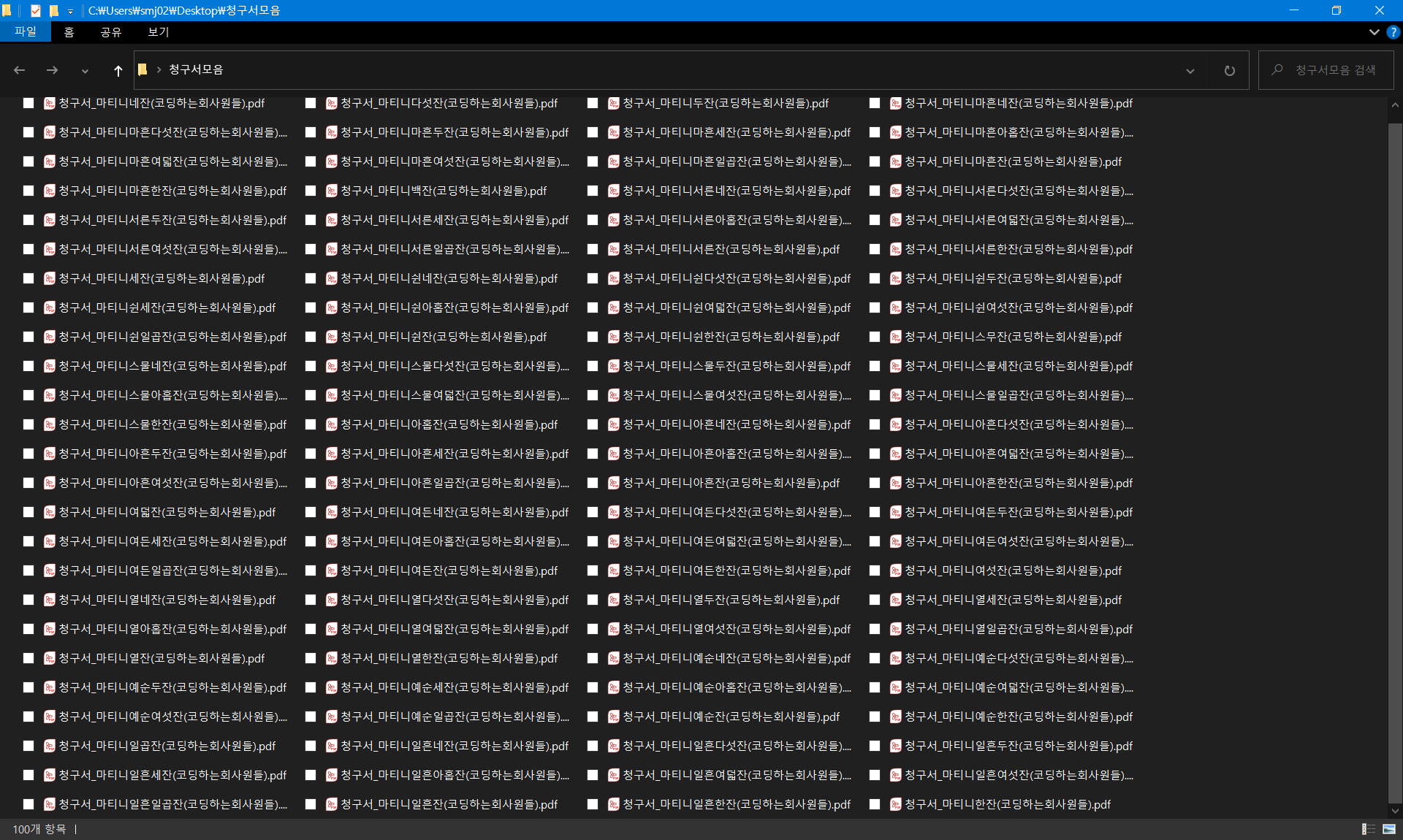Click PDF icon of 청구서_마티니한잔 file
This screenshot has width=1403, height=840.
point(896,804)
